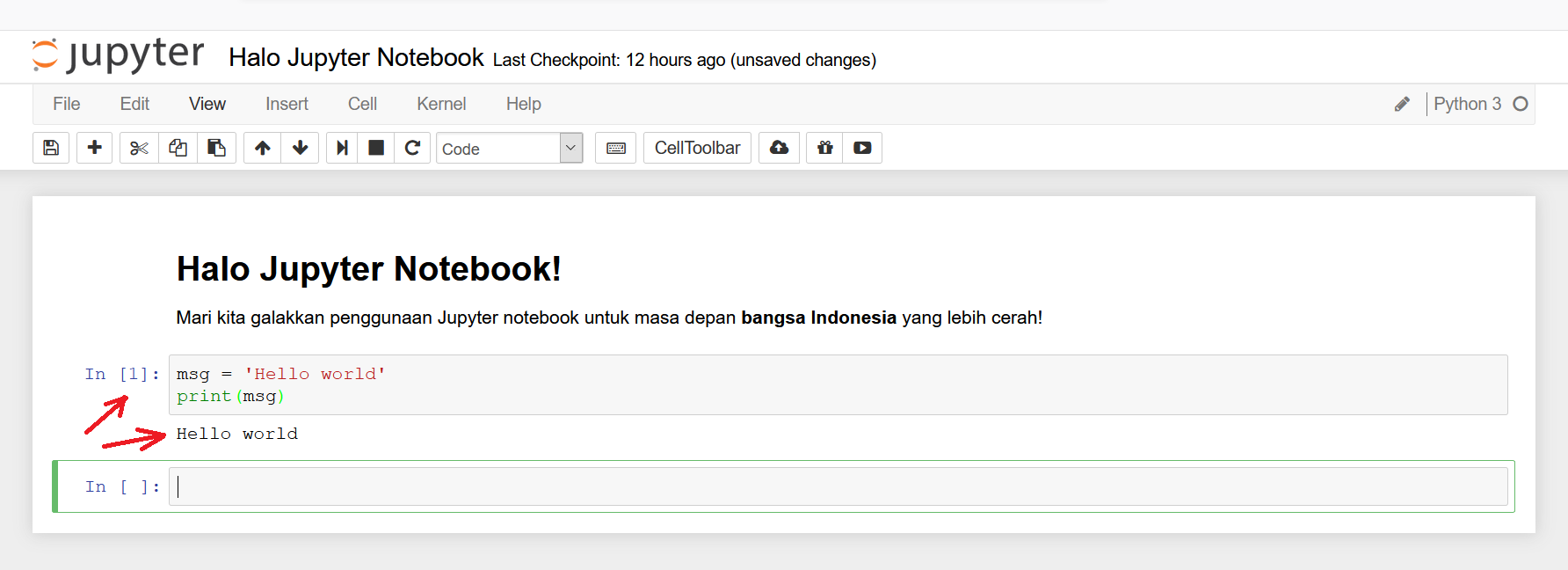Click the In [ ]: prompt of empty cell
Viewport: 1568px width, 570px height.
pyautogui.click(x=122, y=486)
